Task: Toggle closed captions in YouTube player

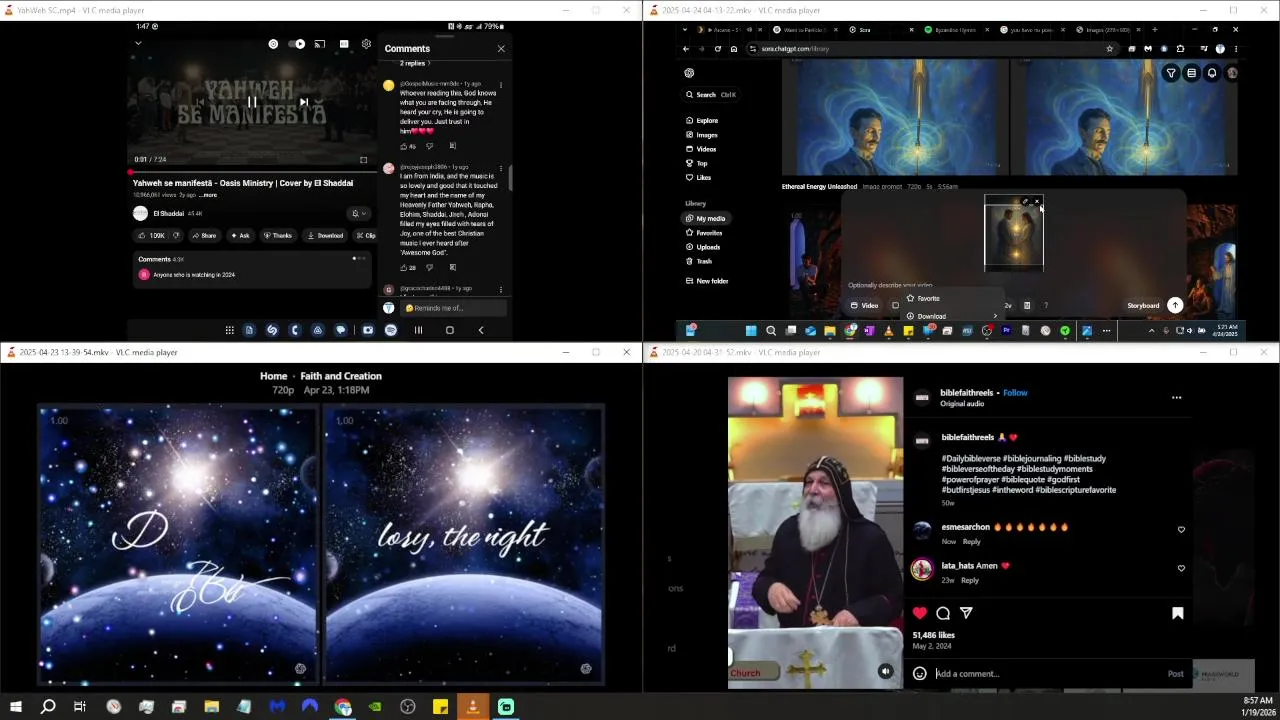Action: [x=344, y=44]
